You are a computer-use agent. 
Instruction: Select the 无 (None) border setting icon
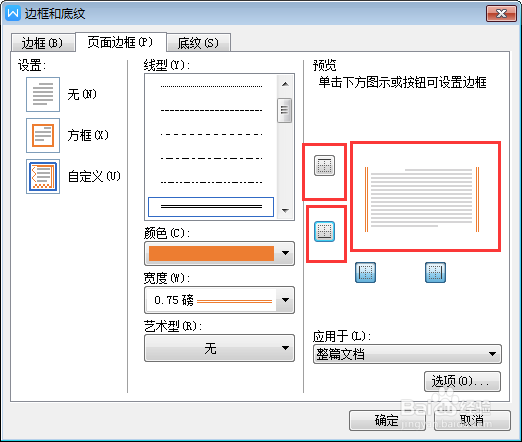point(43,94)
